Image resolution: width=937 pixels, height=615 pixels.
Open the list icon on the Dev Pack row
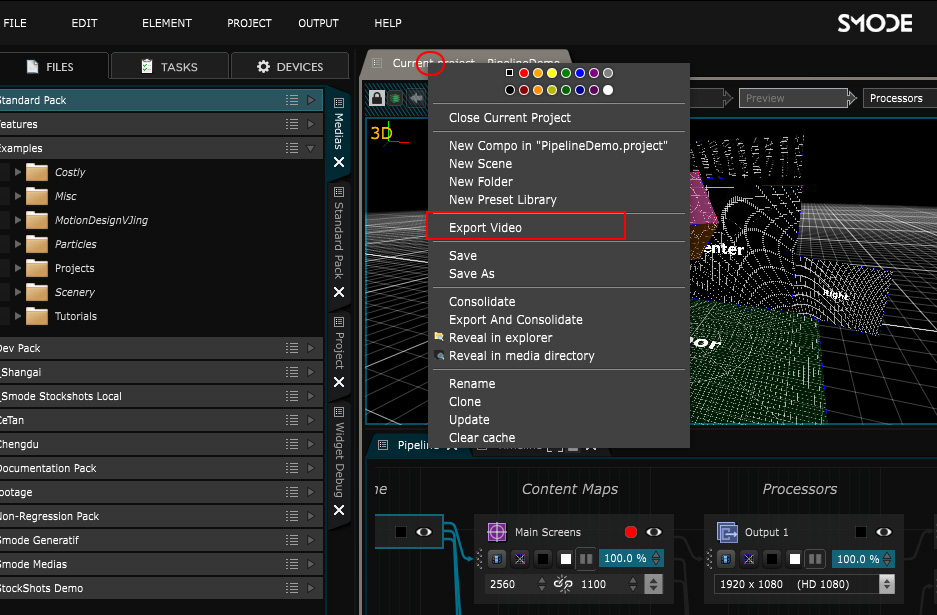[292, 348]
